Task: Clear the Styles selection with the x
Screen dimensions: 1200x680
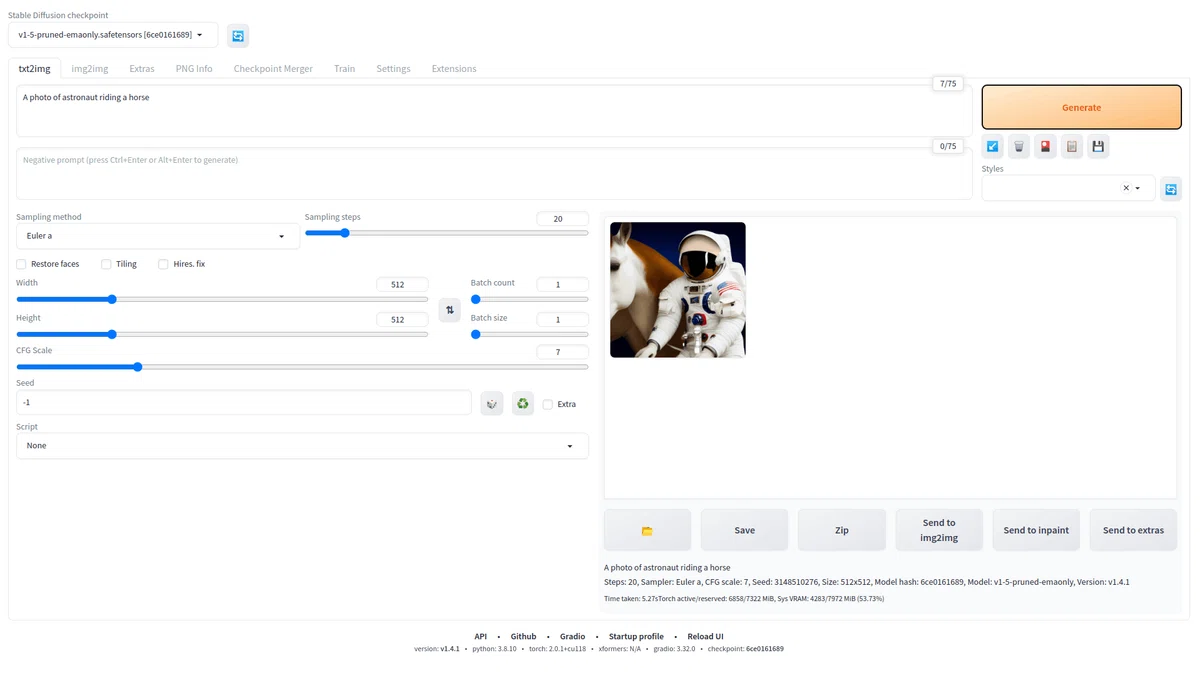Action: click(x=1126, y=188)
